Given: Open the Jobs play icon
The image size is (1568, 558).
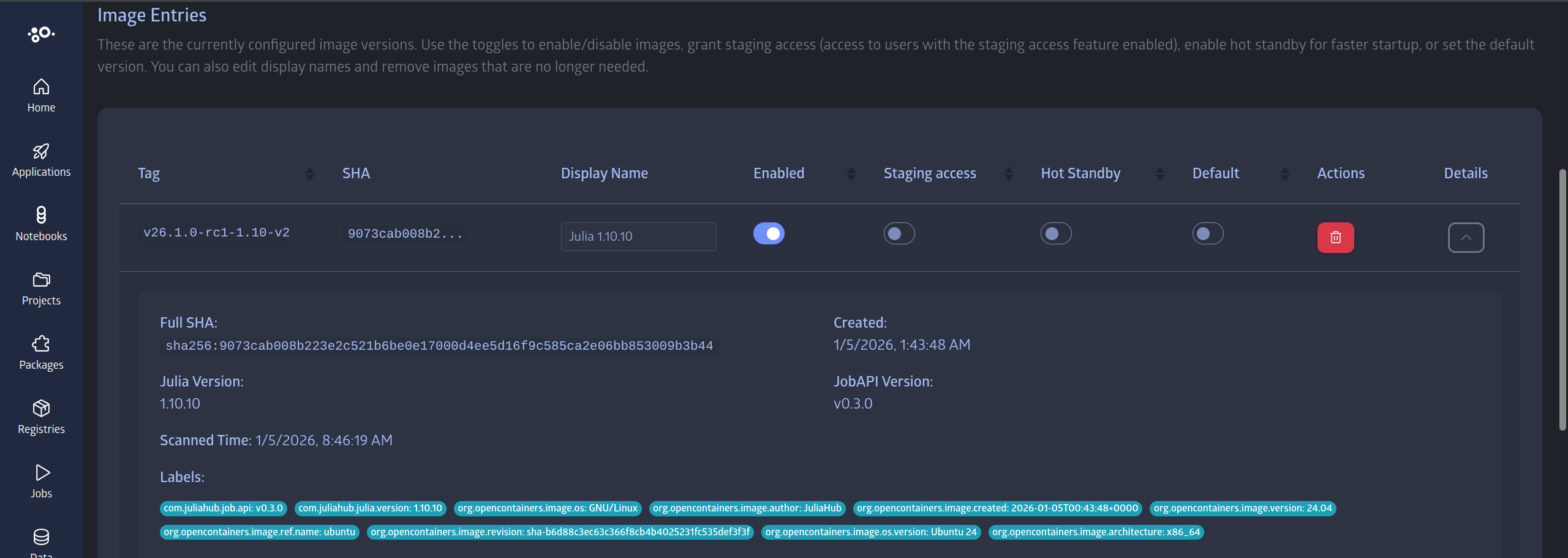Looking at the screenshot, I should (41, 472).
